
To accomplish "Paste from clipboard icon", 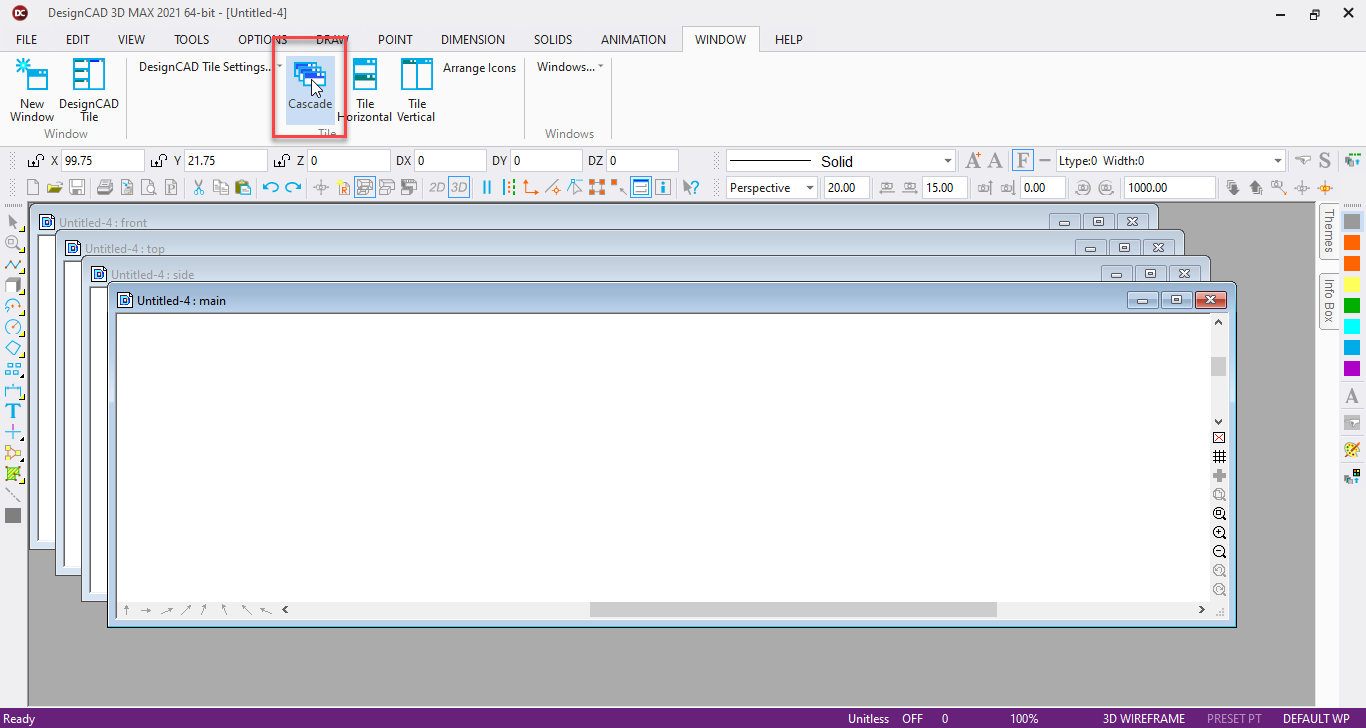I will point(242,187).
